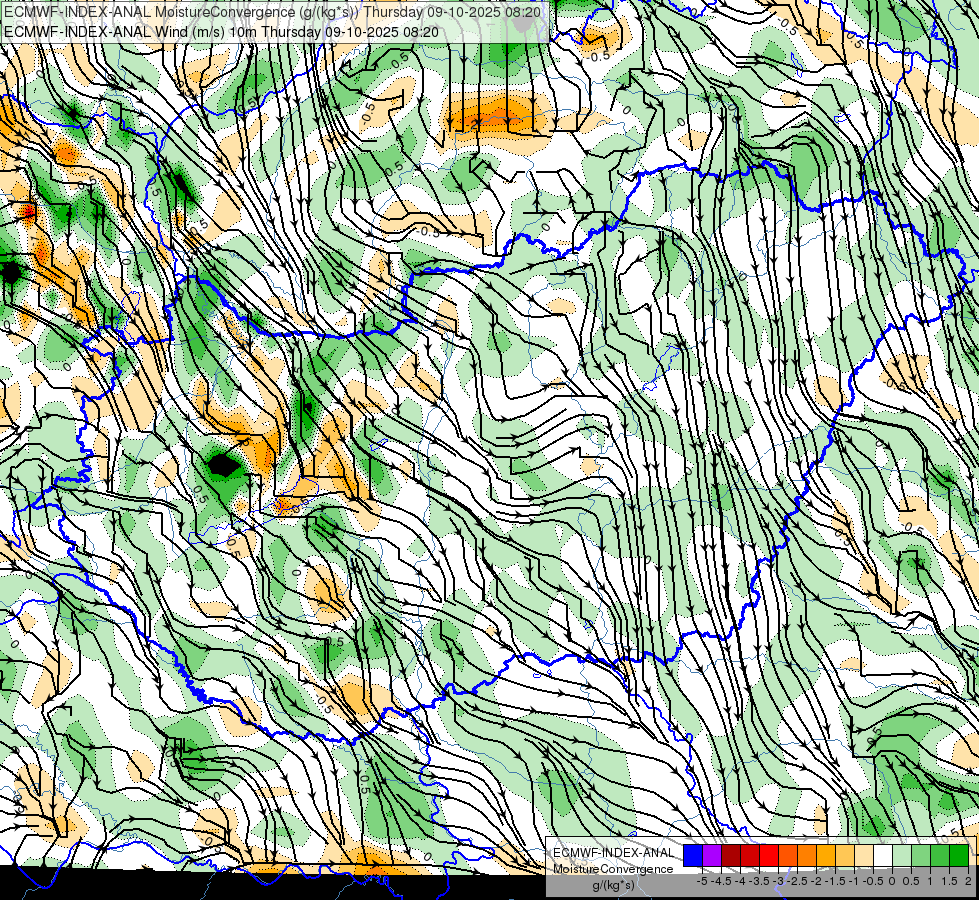Click the blue swatch in the legend

(x=693, y=856)
